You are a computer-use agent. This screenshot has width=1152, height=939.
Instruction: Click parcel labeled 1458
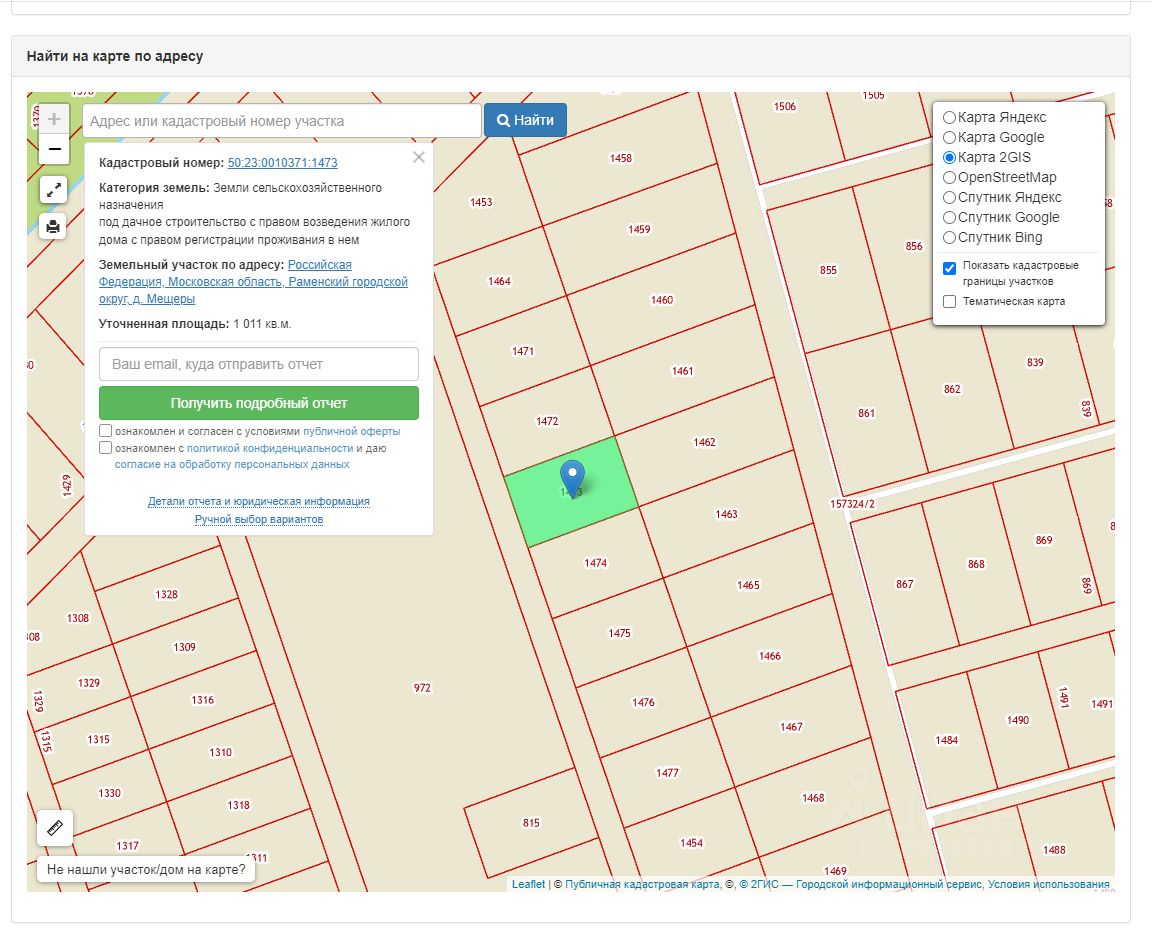(621, 158)
